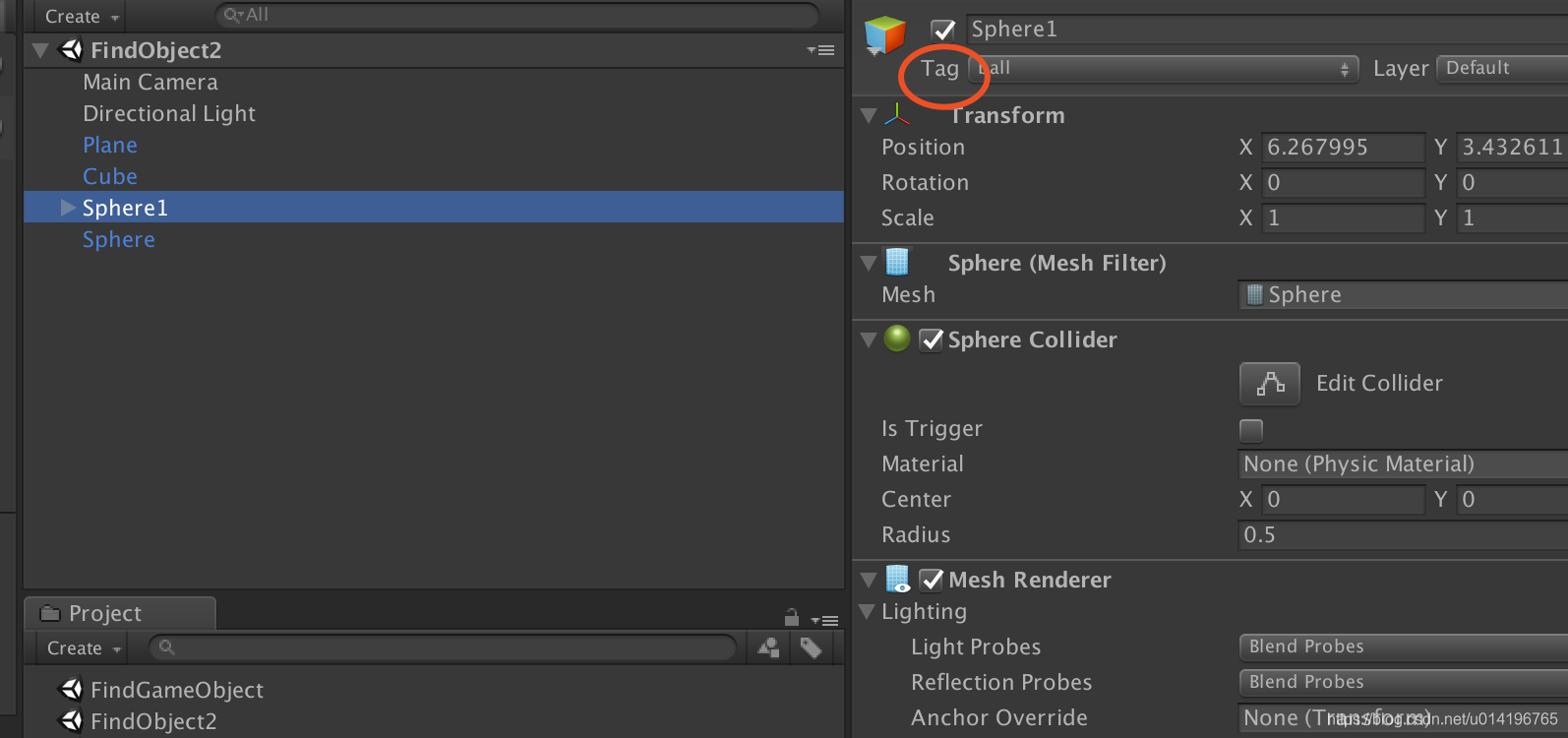This screenshot has height=738, width=1568.
Task: Click the Sphere Collider green sphere icon
Action: tap(897, 338)
